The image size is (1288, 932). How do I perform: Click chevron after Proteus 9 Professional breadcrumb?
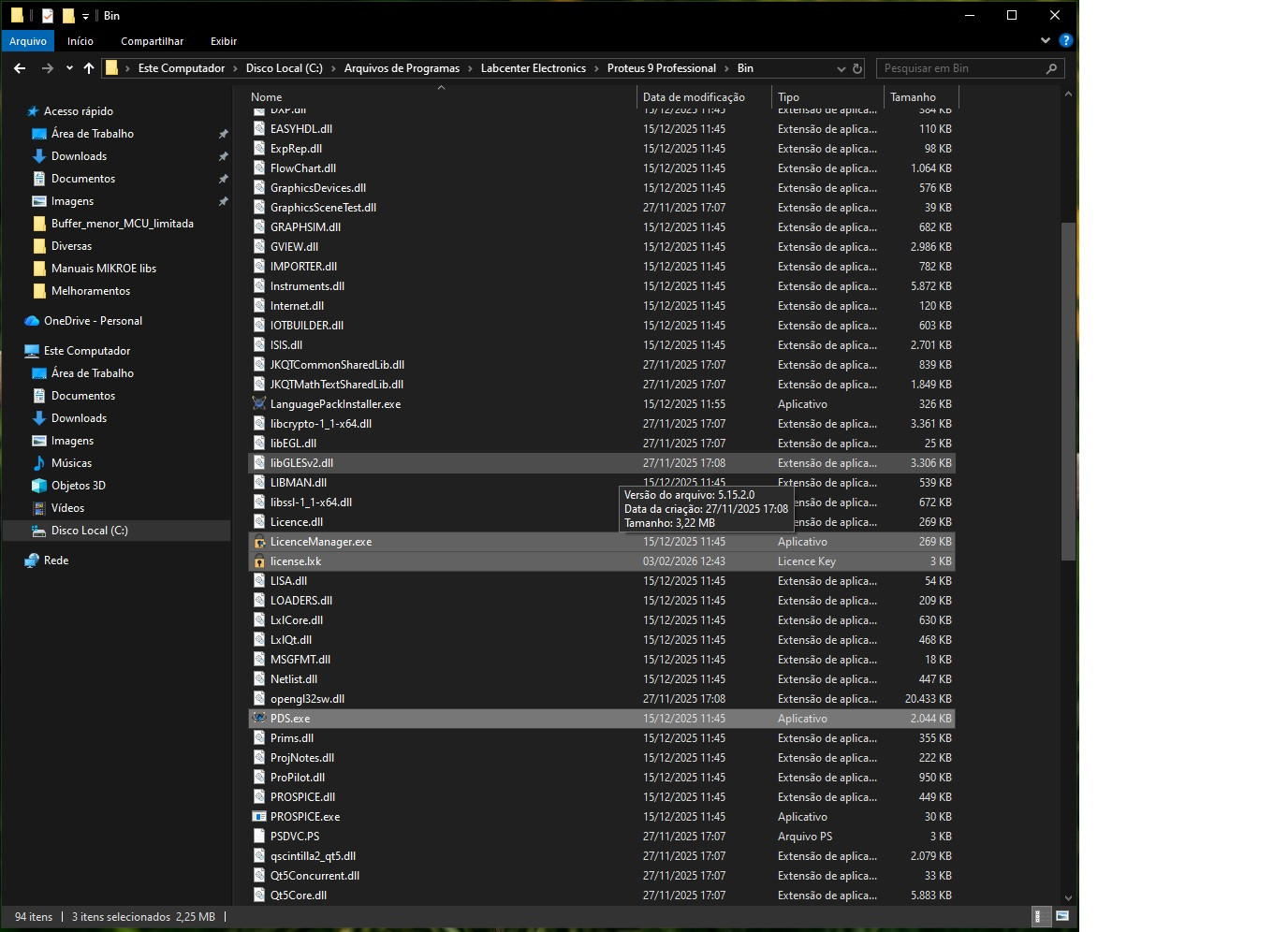pyautogui.click(x=727, y=68)
